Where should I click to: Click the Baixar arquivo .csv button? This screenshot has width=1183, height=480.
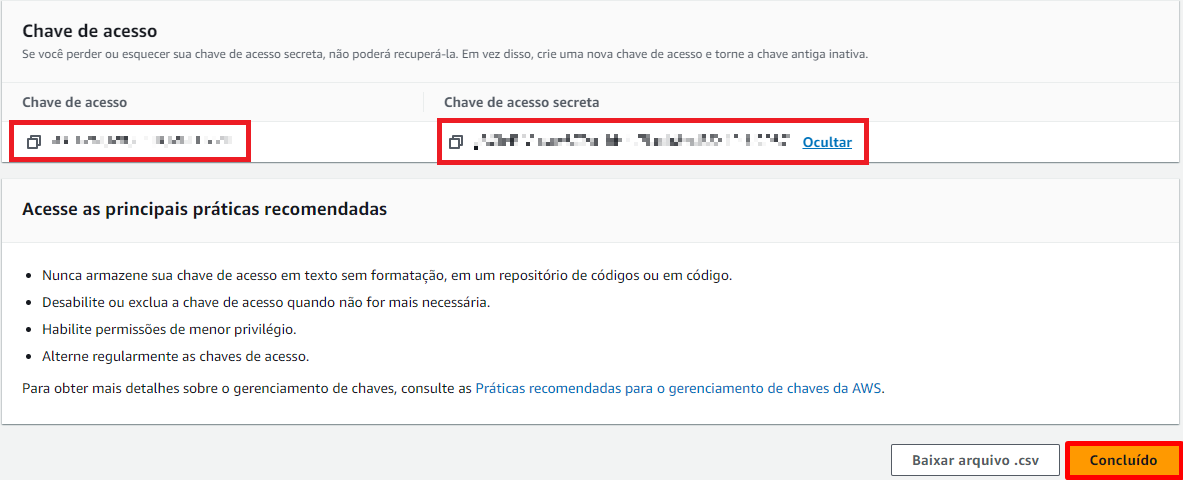pyautogui.click(x=973, y=461)
